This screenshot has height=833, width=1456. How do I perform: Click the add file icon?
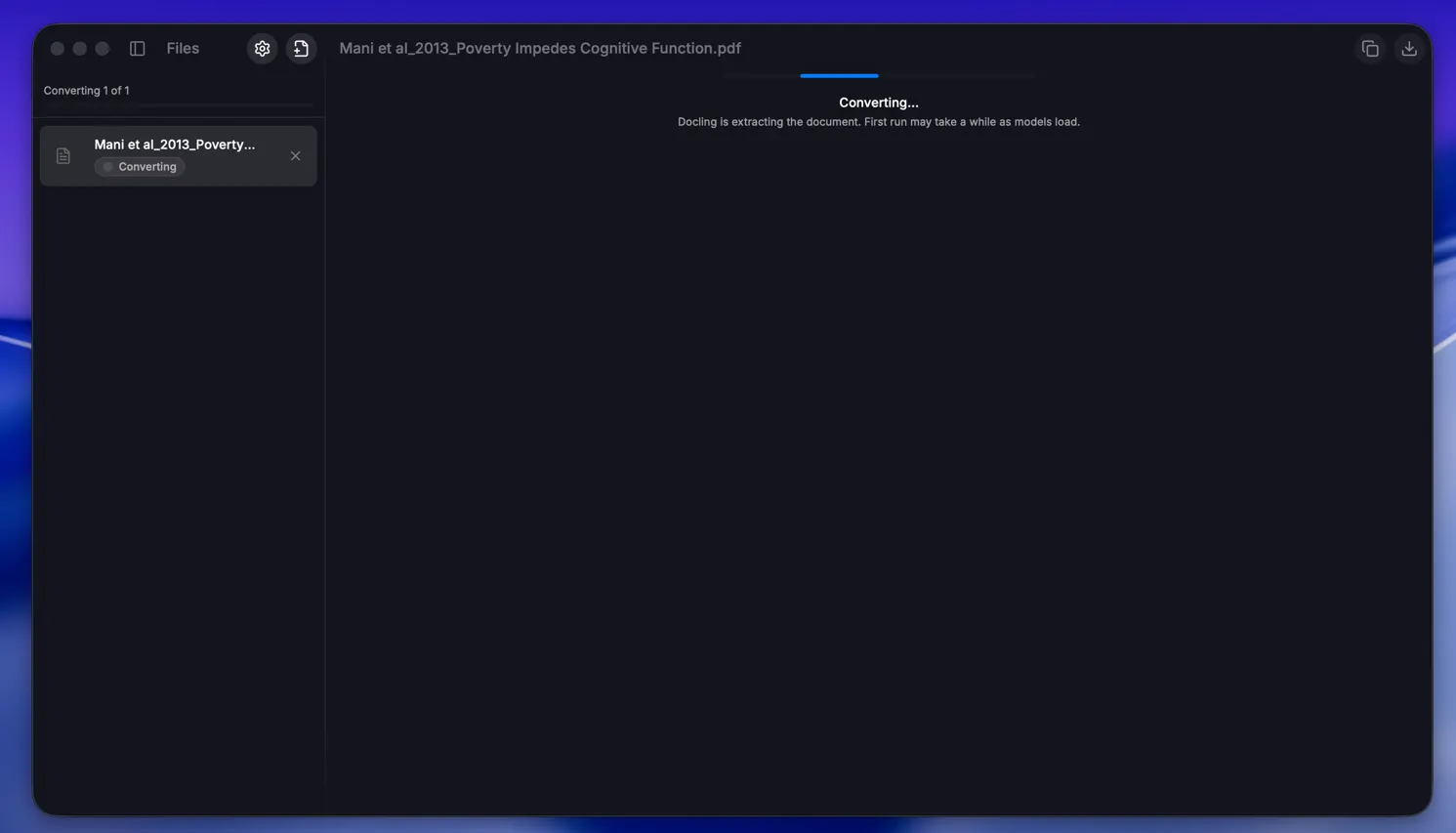(x=301, y=49)
